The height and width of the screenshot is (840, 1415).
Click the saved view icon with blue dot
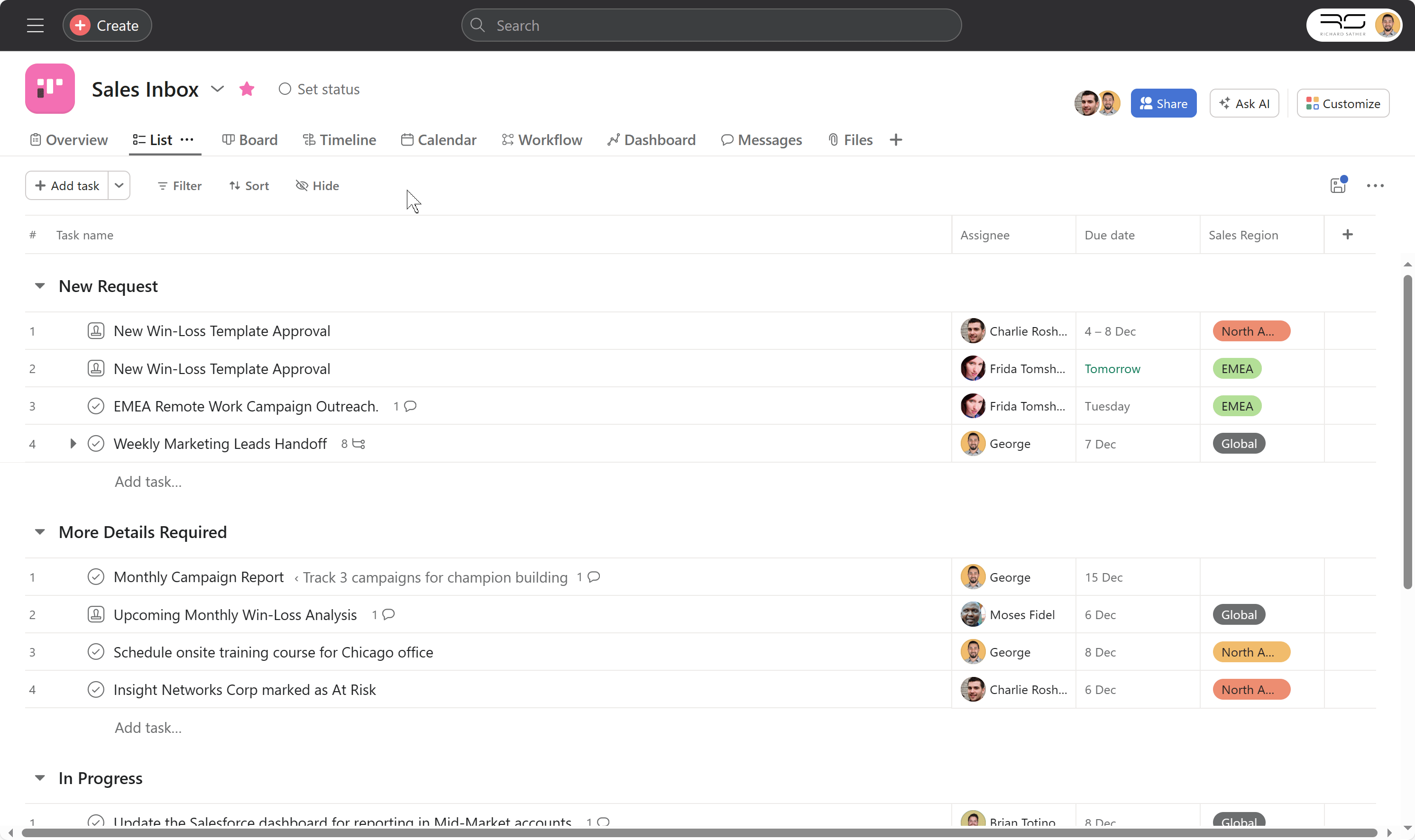click(x=1337, y=185)
